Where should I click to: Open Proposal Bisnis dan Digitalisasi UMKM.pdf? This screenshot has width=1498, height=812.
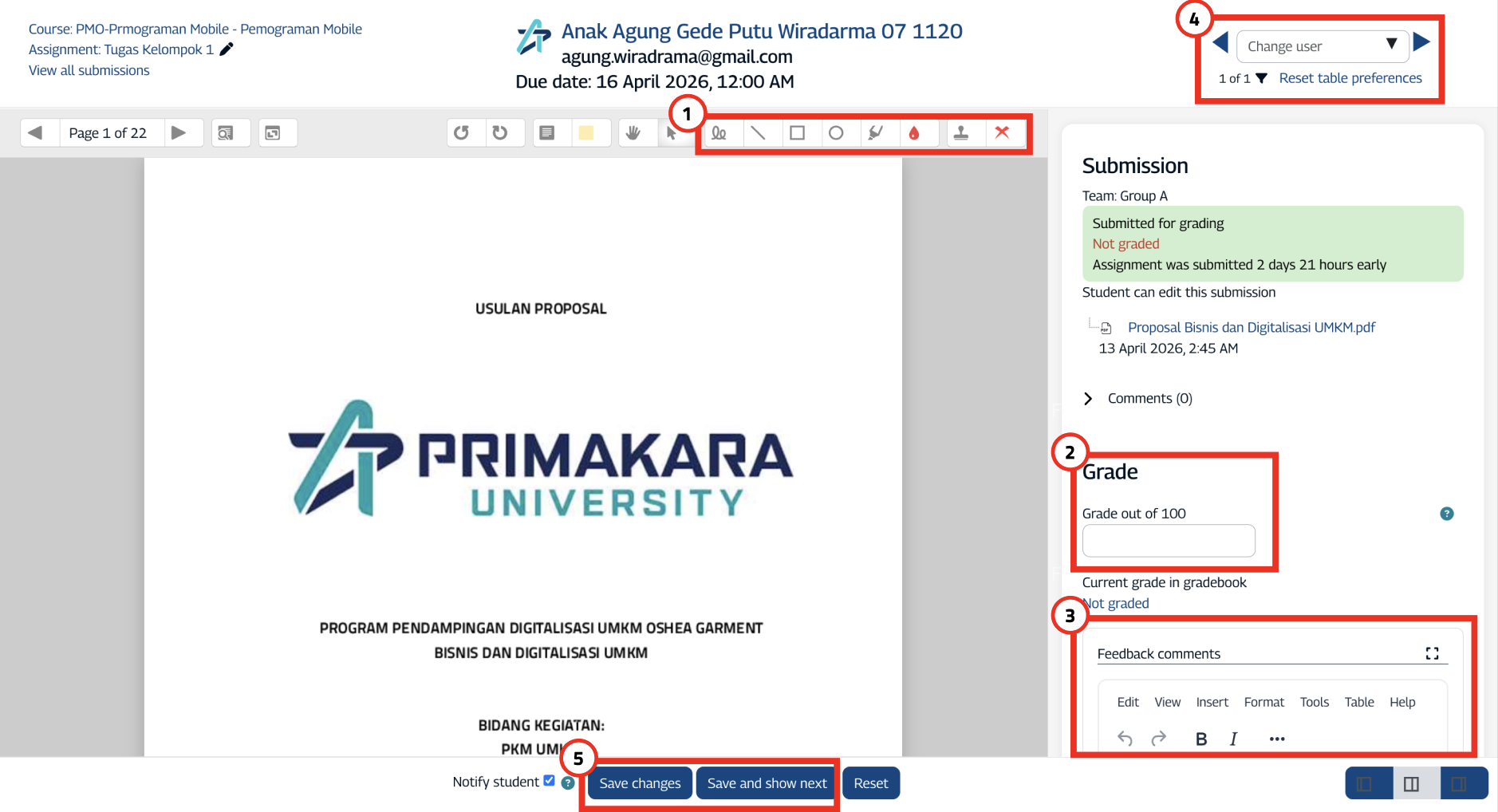coord(1252,327)
